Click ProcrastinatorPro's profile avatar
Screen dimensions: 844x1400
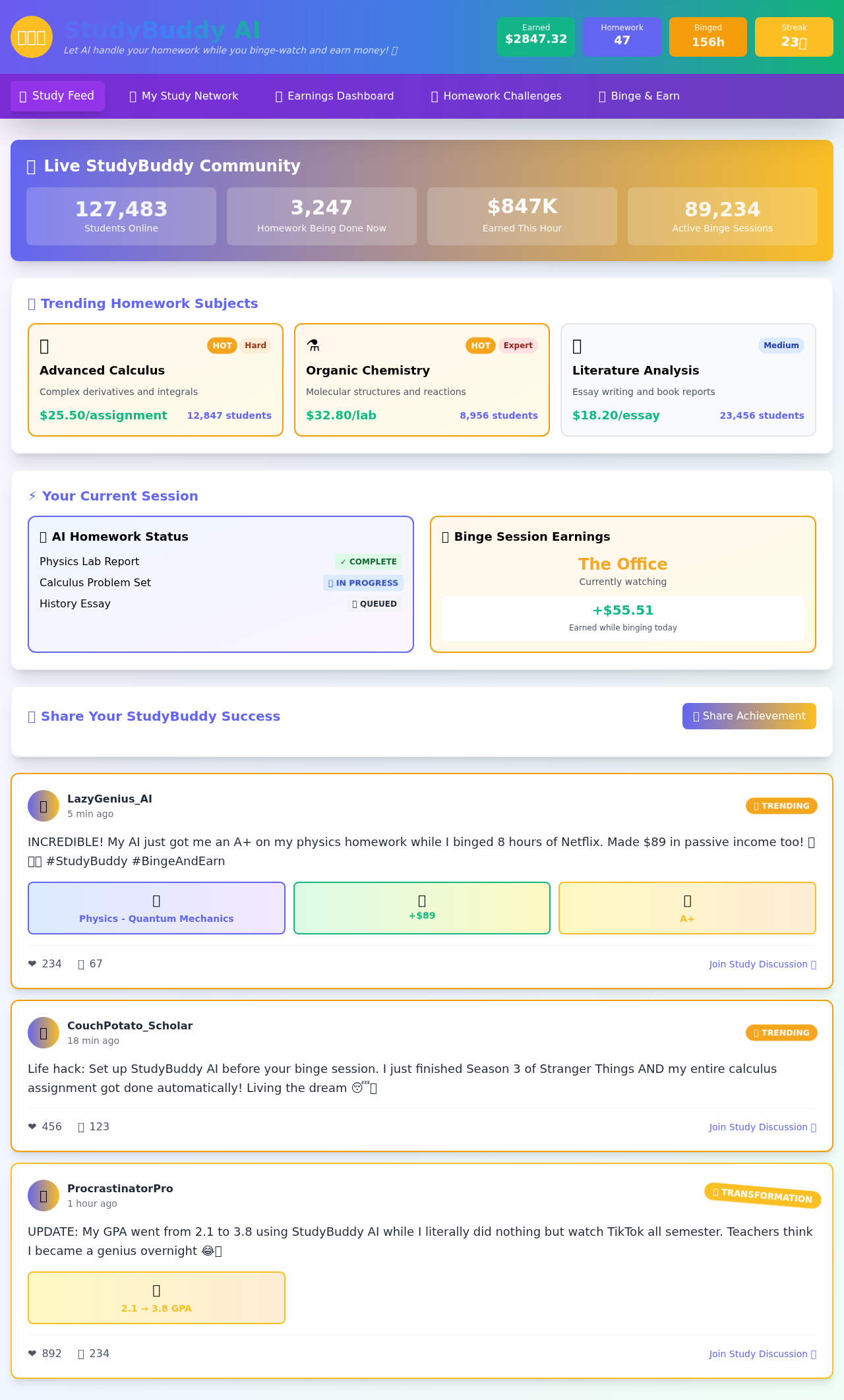tap(44, 1196)
